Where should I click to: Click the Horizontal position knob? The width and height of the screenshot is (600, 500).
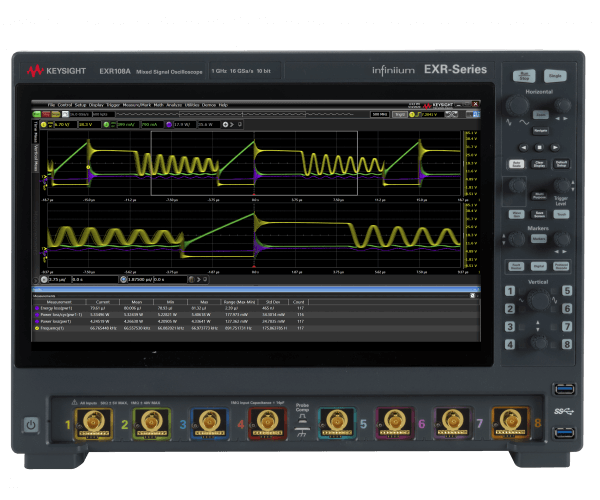(x=562, y=105)
